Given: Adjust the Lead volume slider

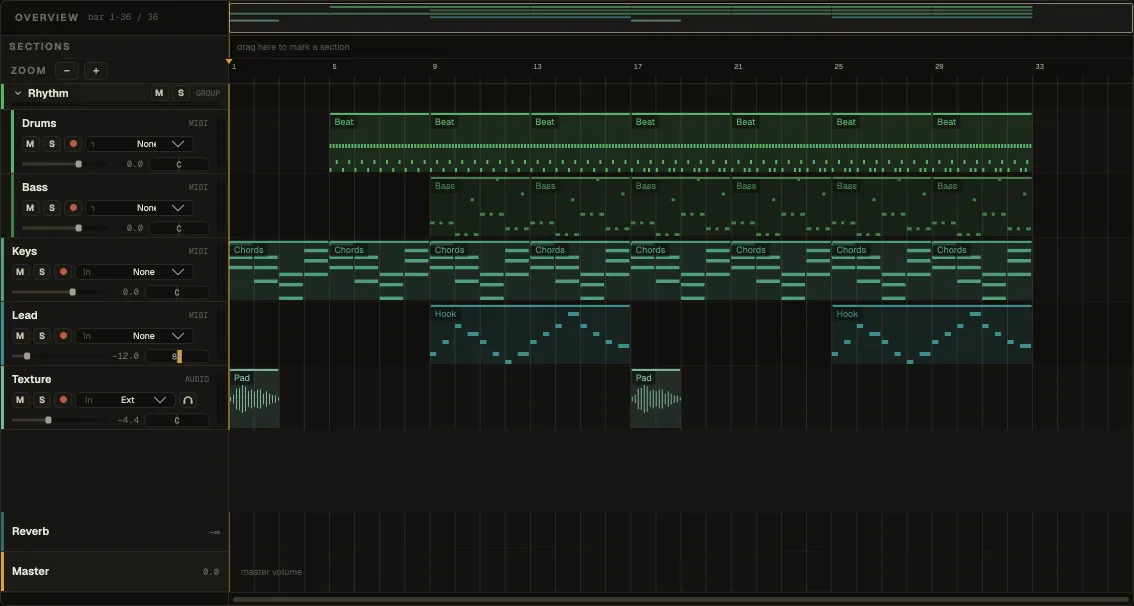Looking at the screenshot, I should [54, 356].
